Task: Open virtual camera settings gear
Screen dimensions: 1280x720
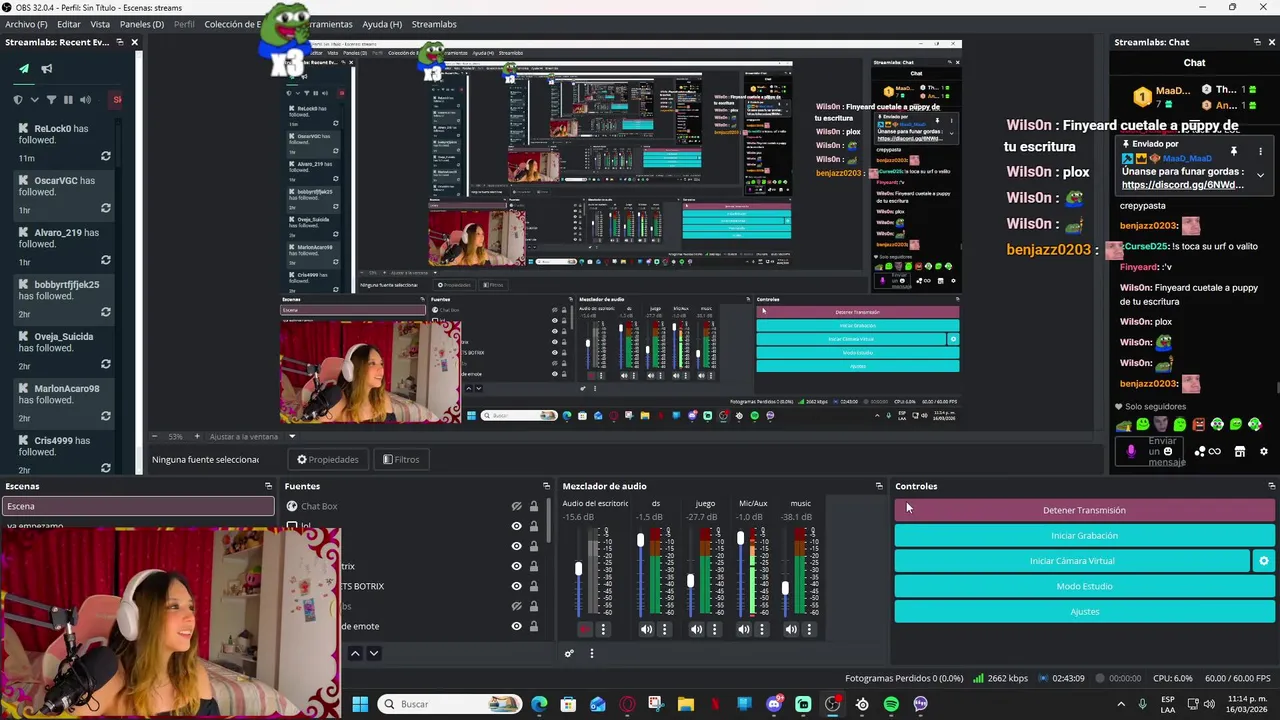Action: (1264, 561)
